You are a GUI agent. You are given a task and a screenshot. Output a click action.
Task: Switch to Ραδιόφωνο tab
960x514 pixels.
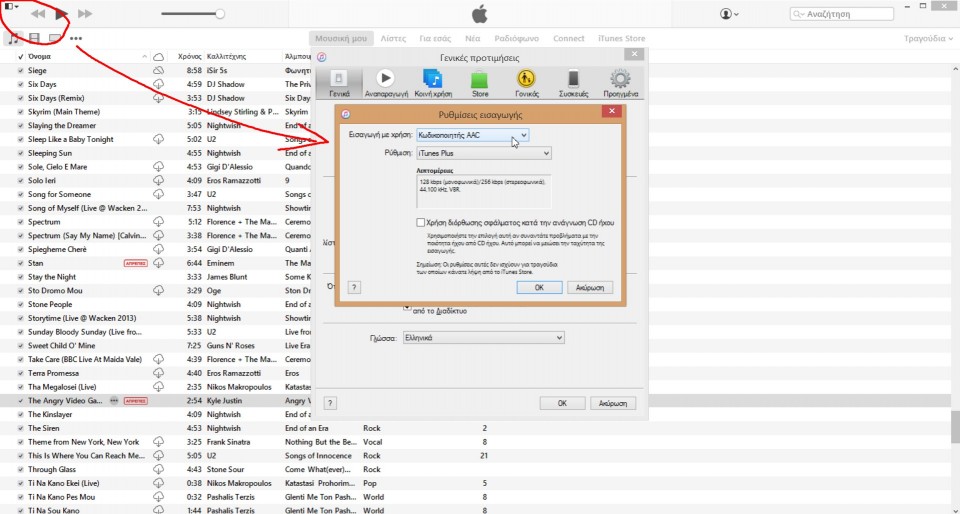[x=517, y=39]
